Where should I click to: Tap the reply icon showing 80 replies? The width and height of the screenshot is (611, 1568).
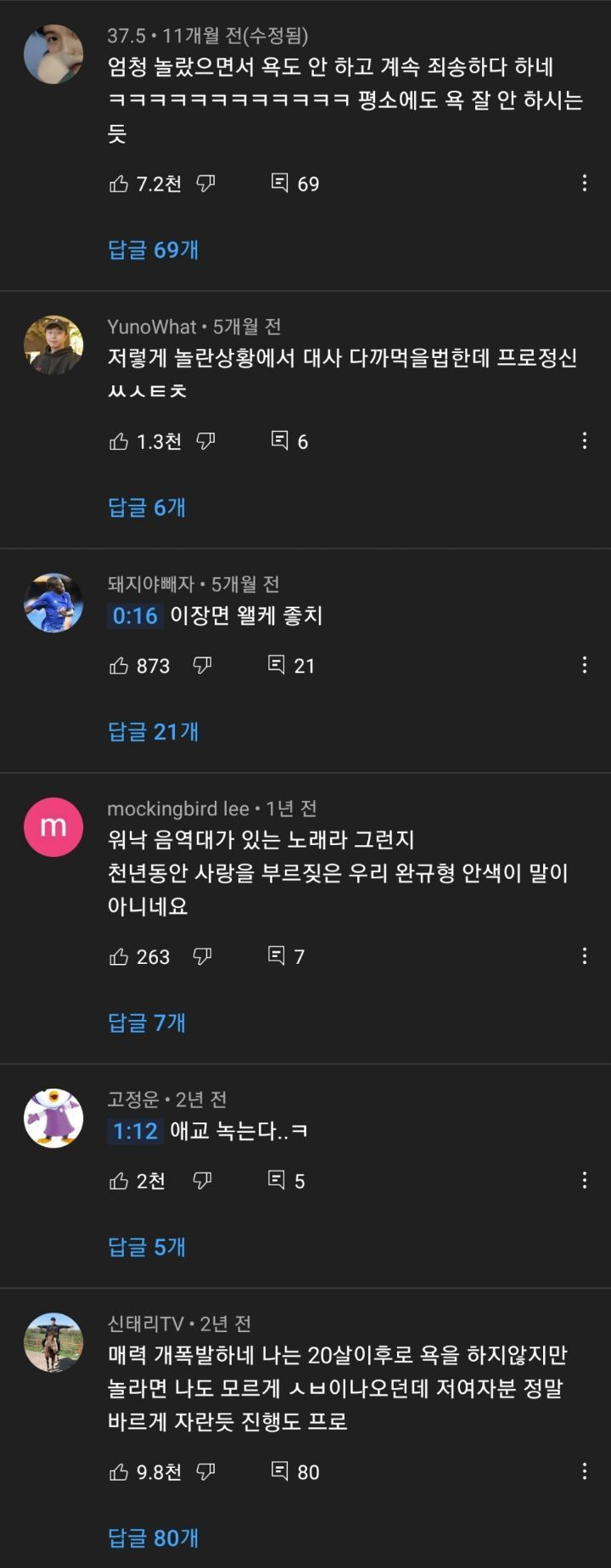(280, 1470)
